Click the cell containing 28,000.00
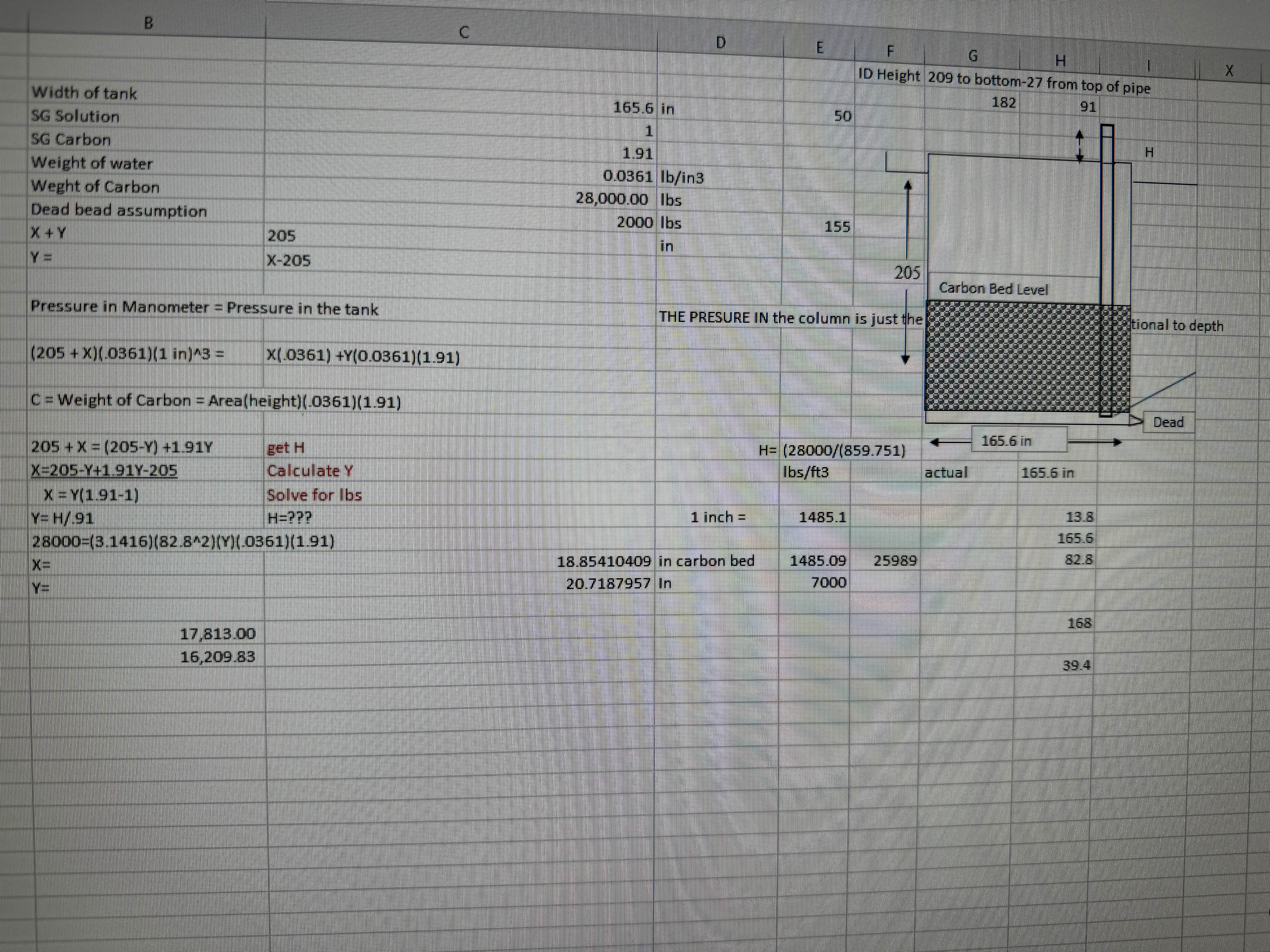This screenshot has width=1270, height=952. click(612, 199)
